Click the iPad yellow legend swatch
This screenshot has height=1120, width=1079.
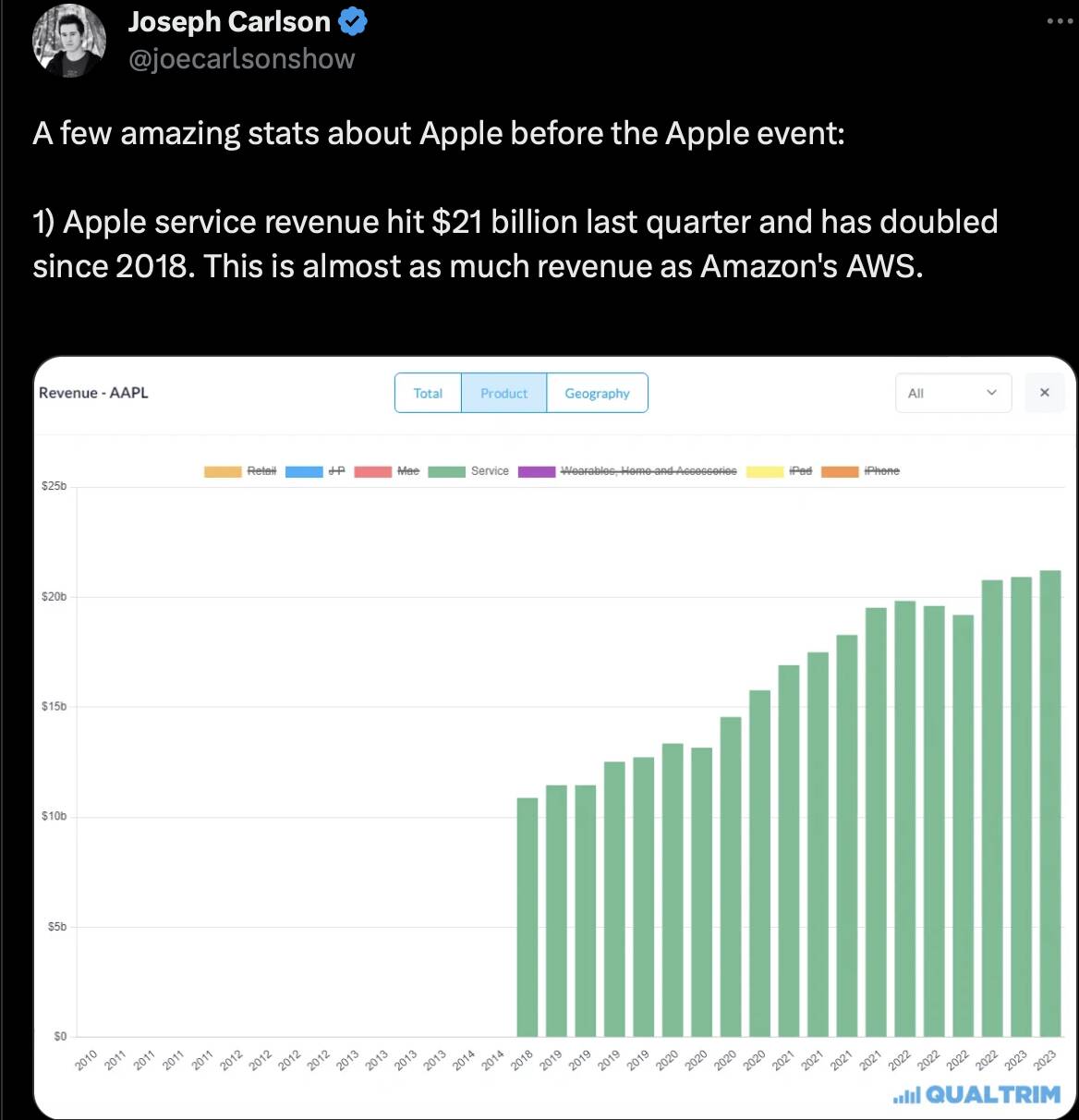point(765,471)
